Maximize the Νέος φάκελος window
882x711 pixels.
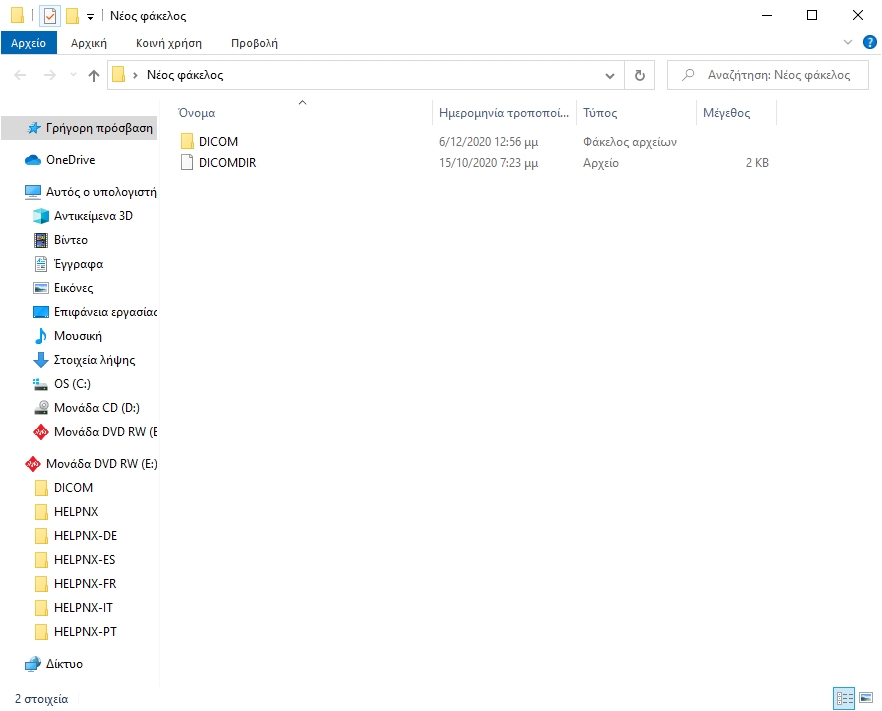(812, 16)
